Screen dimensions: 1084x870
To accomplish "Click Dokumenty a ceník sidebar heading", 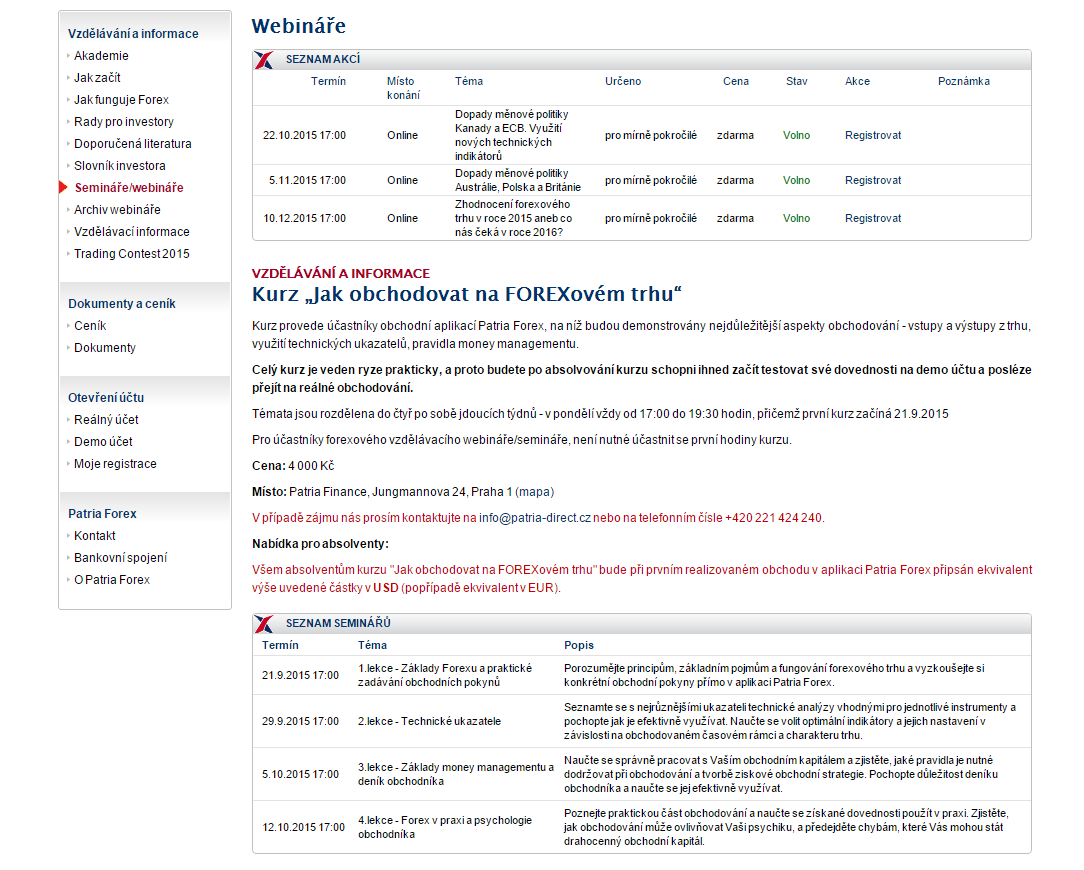I will [122, 304].
